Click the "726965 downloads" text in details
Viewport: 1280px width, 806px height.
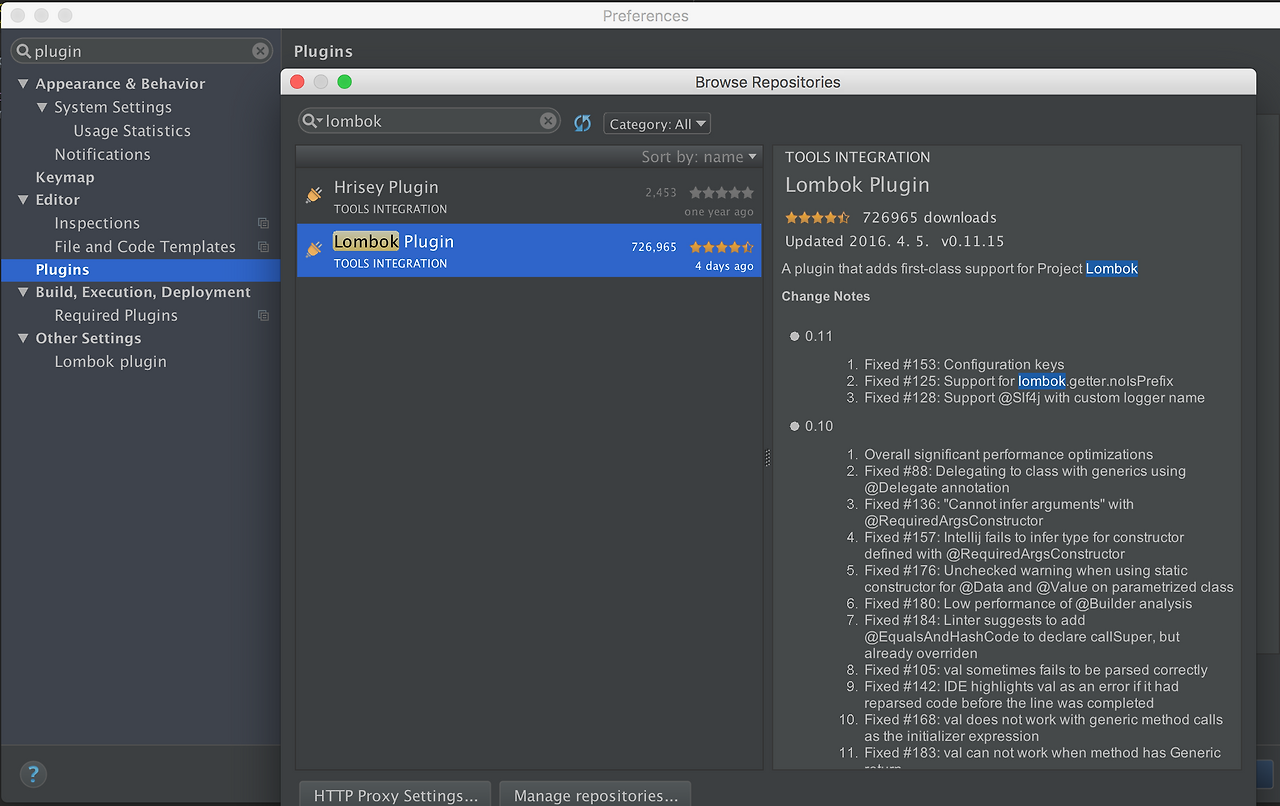929,217
